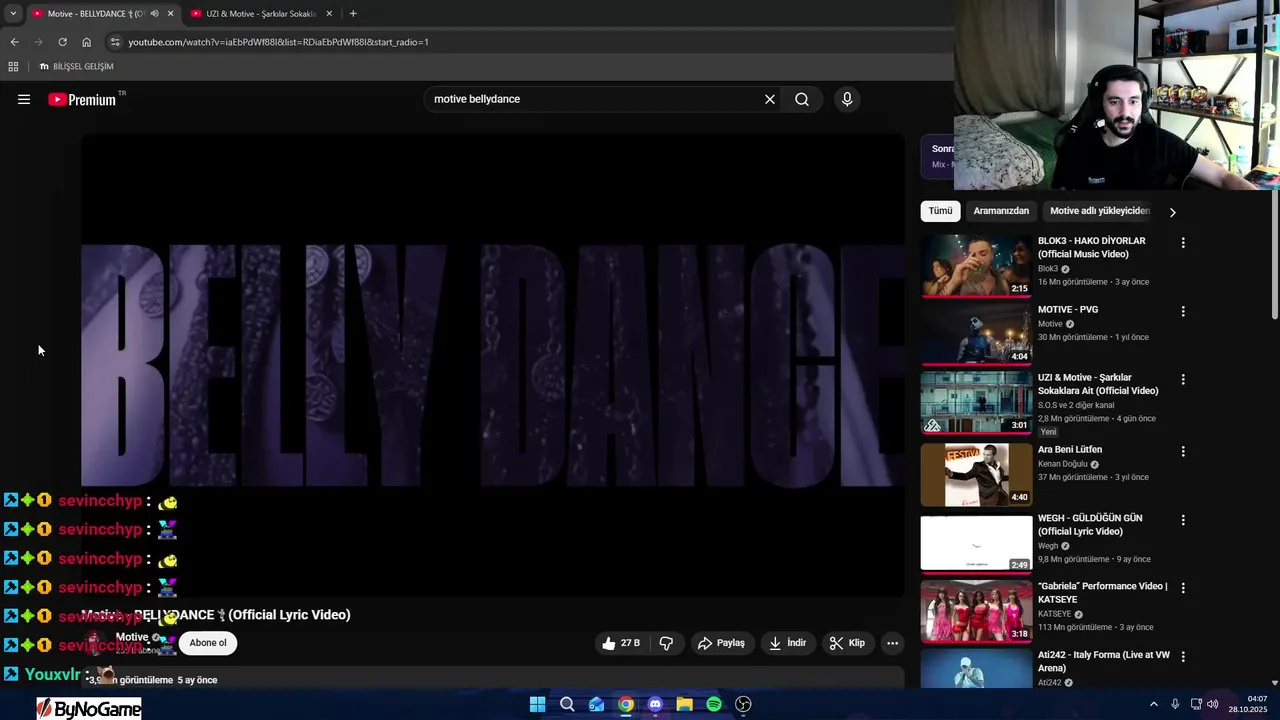Open WEGH - GÜLDÜĞÜN GÜN title
This screenshot has height=720, width=1280.
pyautogui.click(x=1090, y=525)
